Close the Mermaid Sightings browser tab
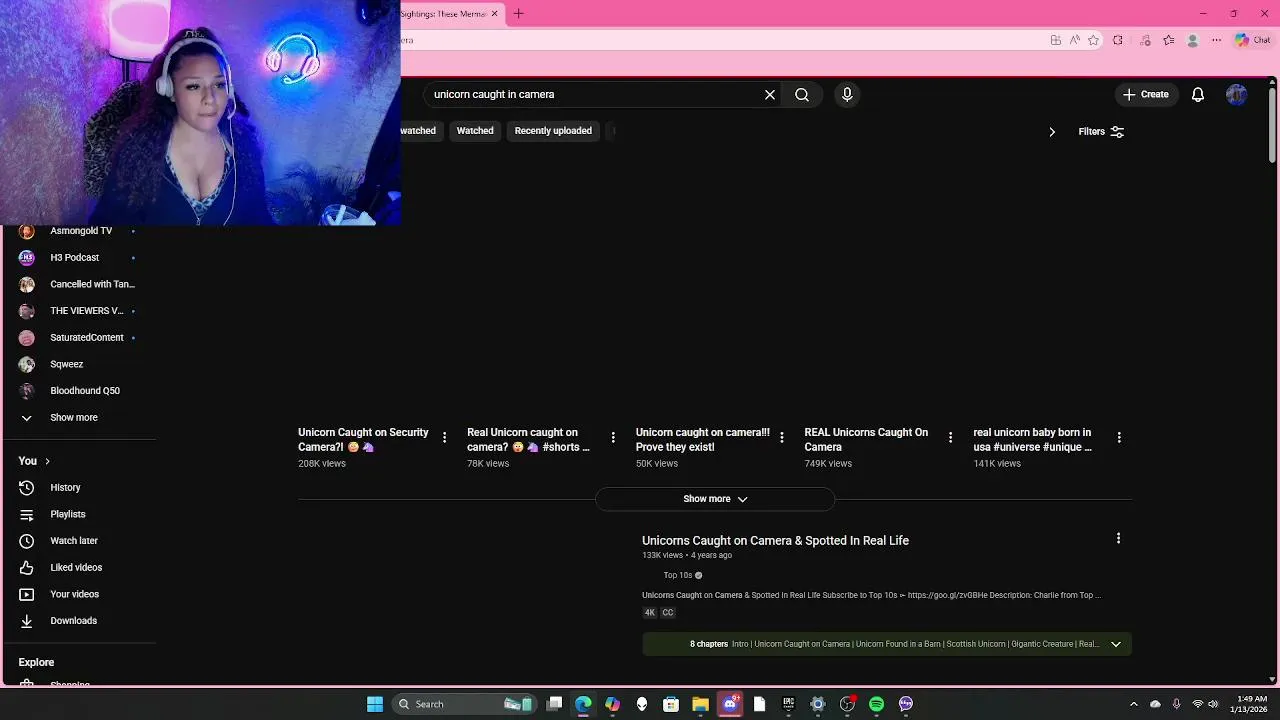The width and height of the screenshot is (1280, 720). [494, 14]
